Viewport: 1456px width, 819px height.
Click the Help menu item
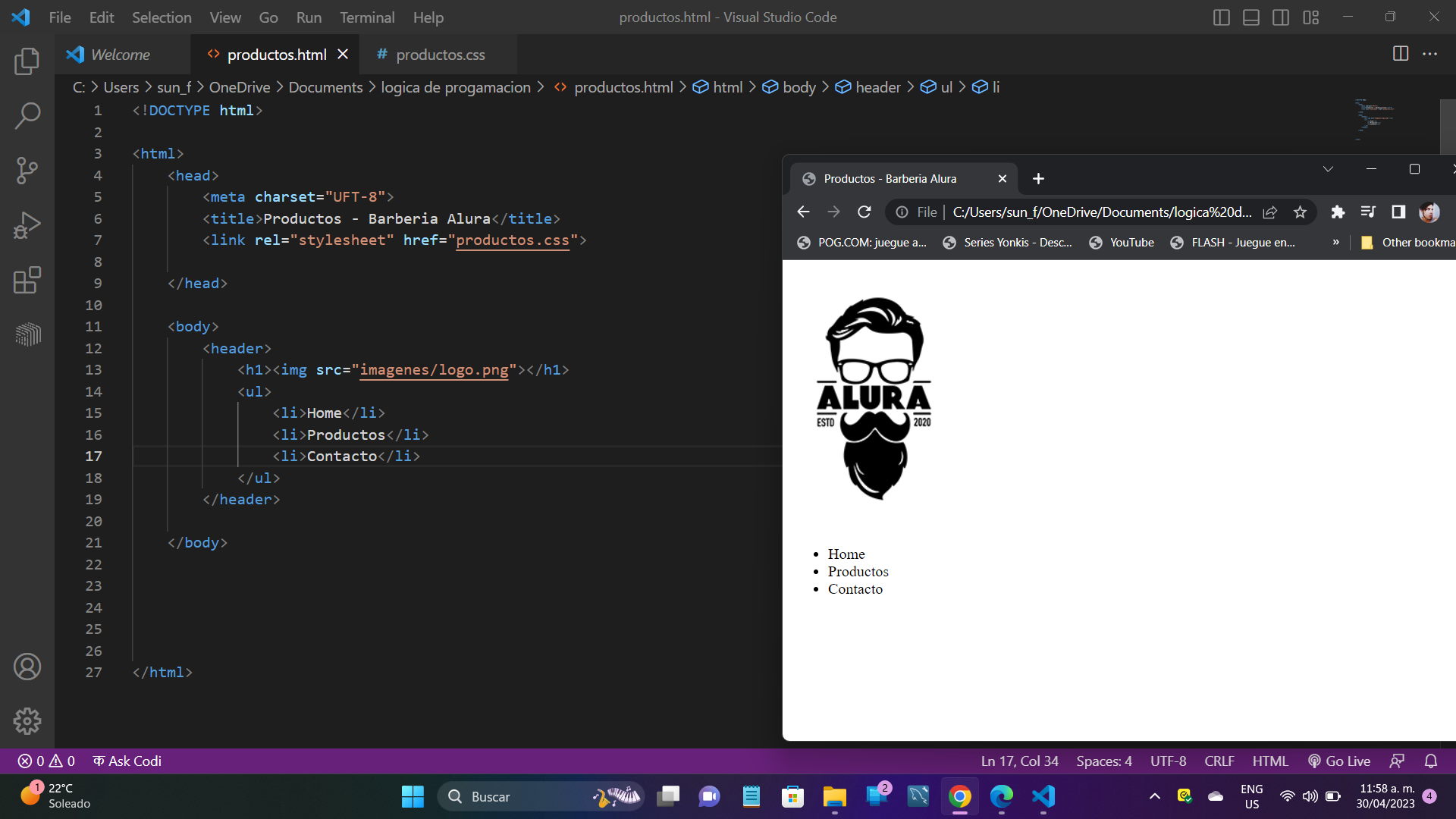pyautogui.click(x=427, y=17)
